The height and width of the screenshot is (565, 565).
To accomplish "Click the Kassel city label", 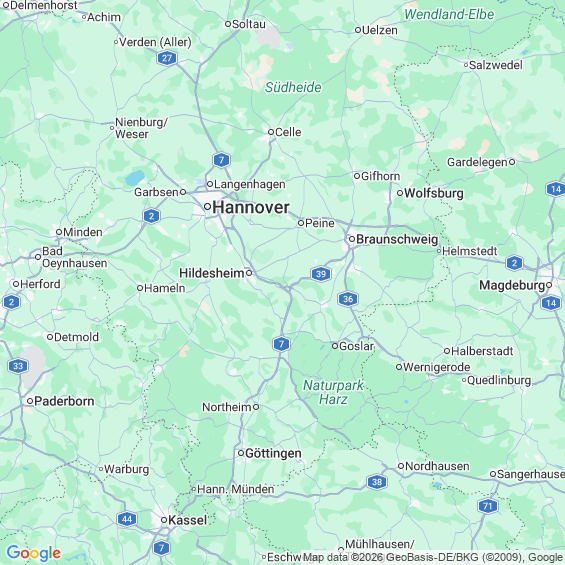I will click(187, 520).
